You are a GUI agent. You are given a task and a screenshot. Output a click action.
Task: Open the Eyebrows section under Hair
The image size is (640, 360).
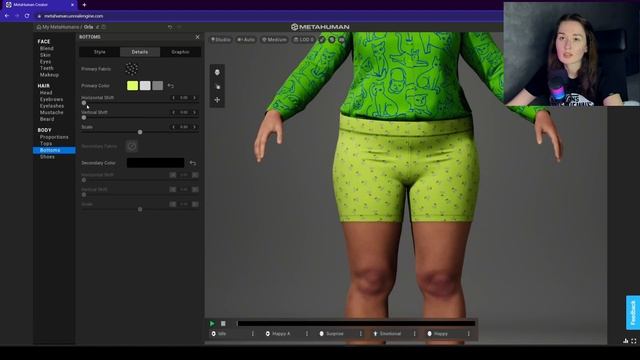pos(51,99)
